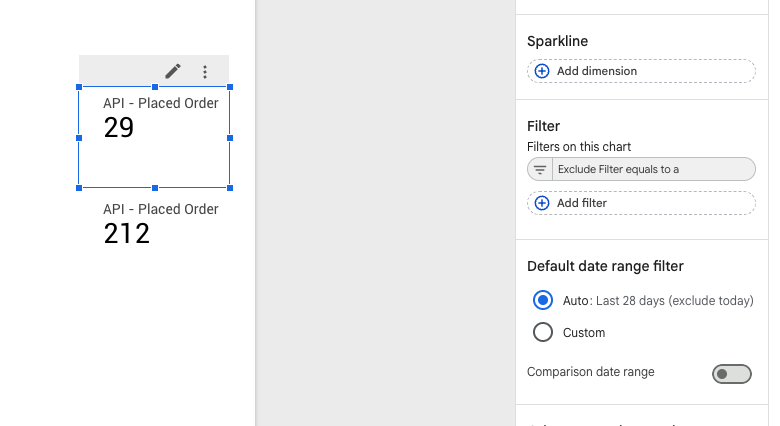The height and width of the screenshot is (426, 780).
Task: Enable the Comparison date range toggle
Action: click(x=731, y=373)
